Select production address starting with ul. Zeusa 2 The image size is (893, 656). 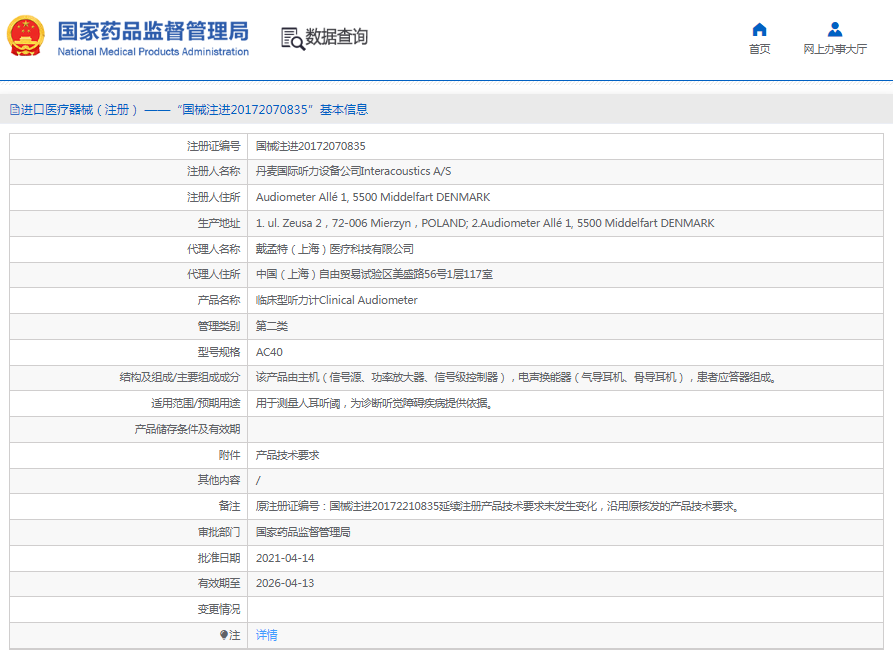coord(485,223)
